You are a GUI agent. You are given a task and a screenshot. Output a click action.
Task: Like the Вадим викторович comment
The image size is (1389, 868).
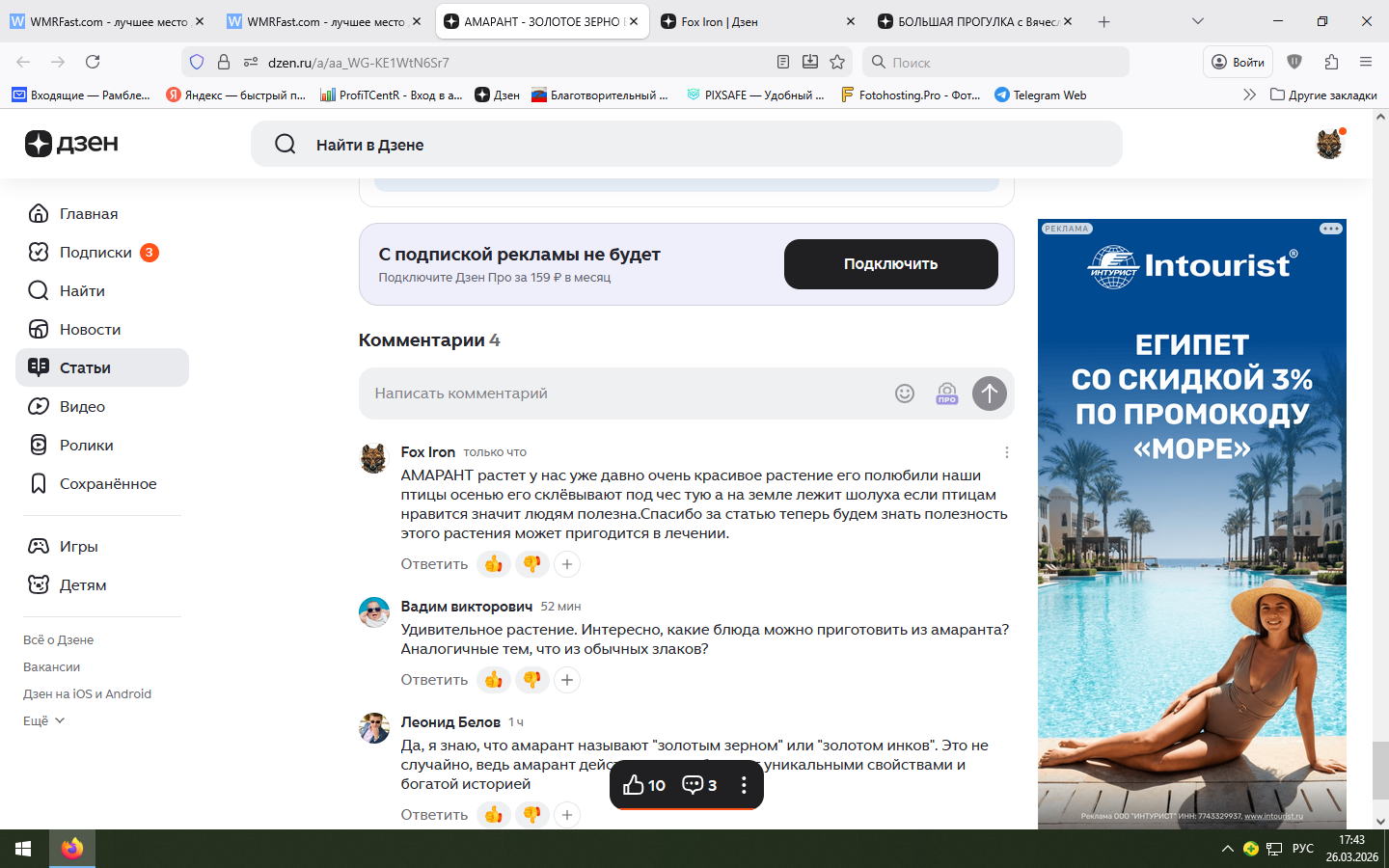[494, 680]
